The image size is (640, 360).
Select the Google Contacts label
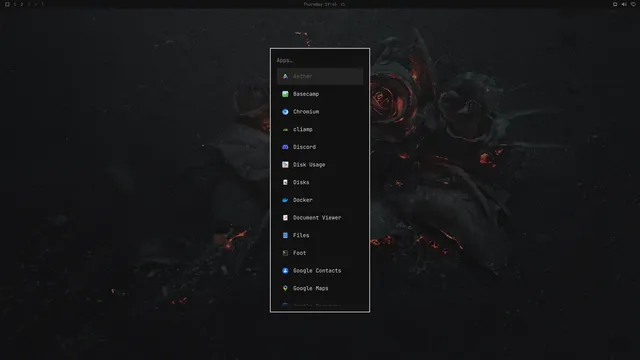pyautogui.click(x=317, y=271)
